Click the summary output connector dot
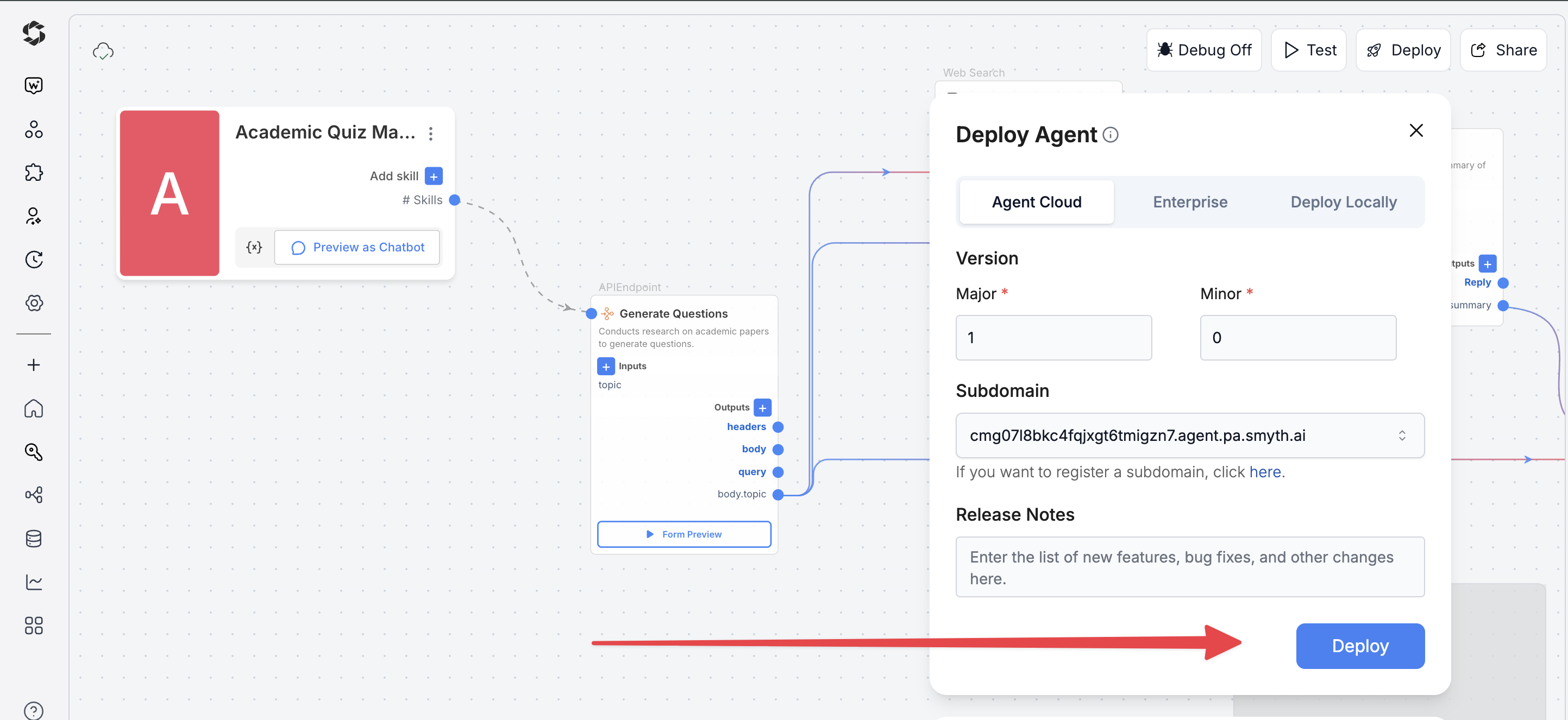 1503,306
